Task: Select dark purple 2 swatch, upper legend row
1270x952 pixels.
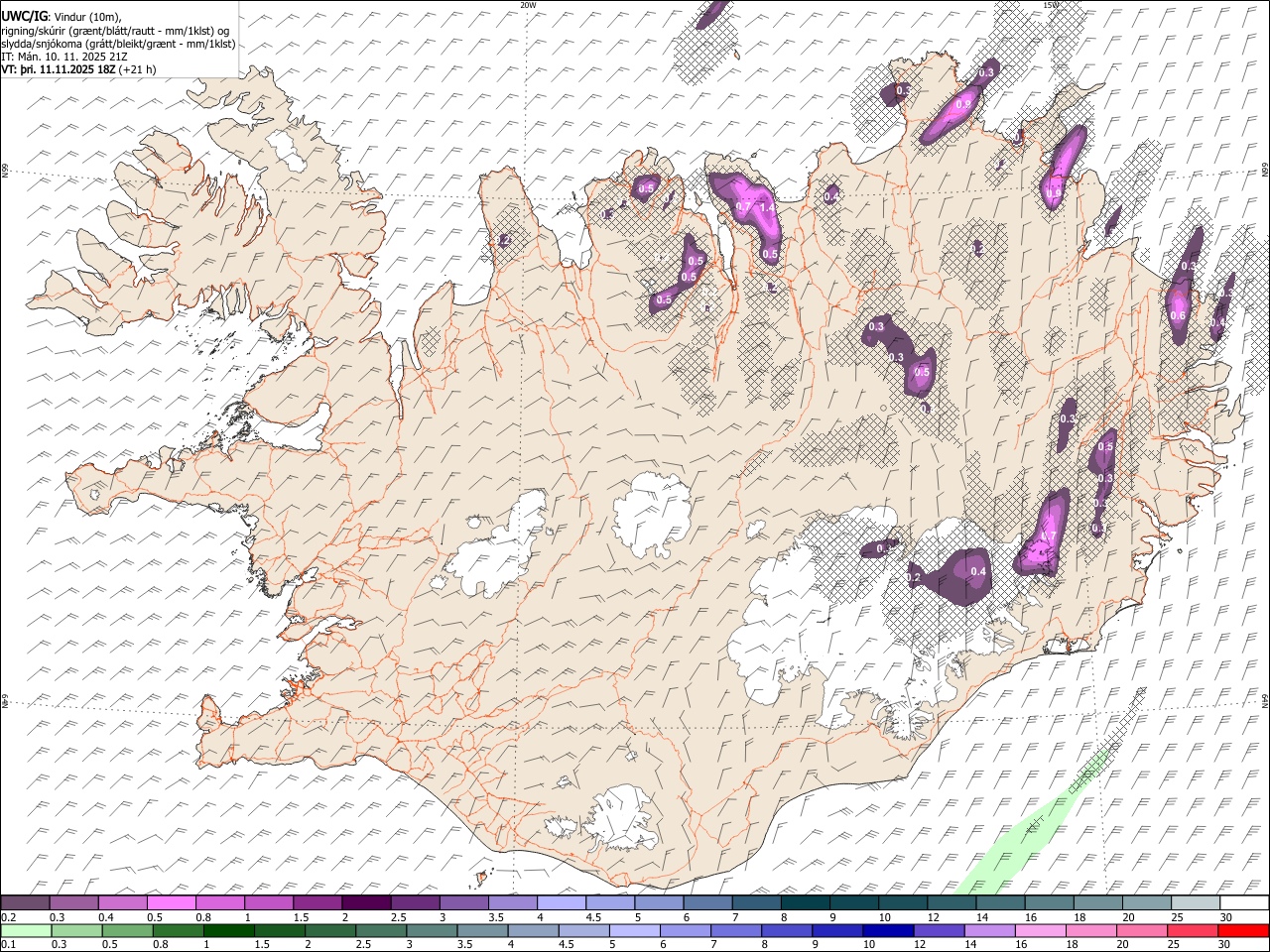Action: point(366,903)
